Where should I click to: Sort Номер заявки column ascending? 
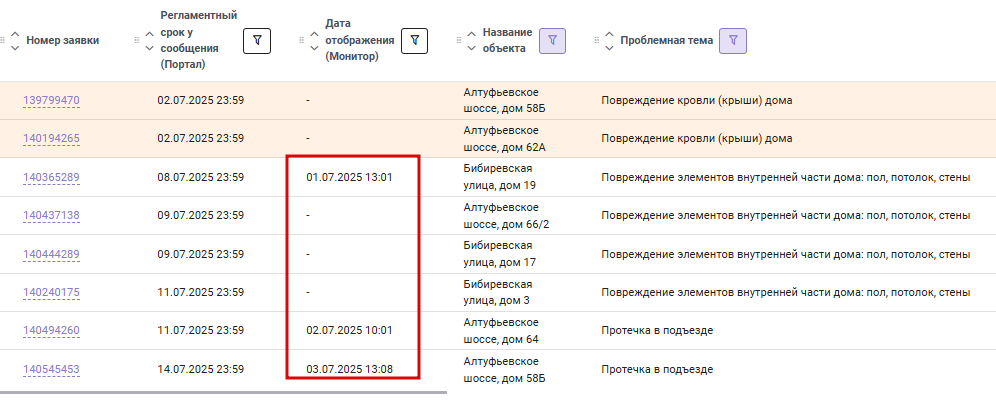click(x=16, y=34)
